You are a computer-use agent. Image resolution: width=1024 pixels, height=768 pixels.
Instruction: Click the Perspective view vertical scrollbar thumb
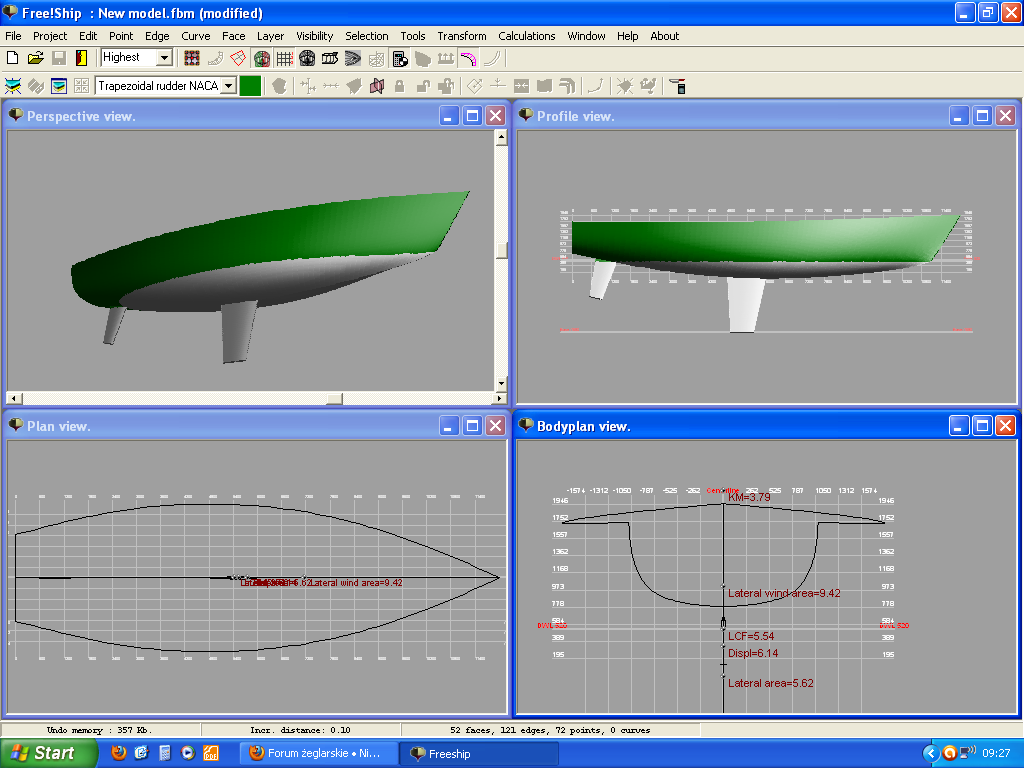point(502,250)
